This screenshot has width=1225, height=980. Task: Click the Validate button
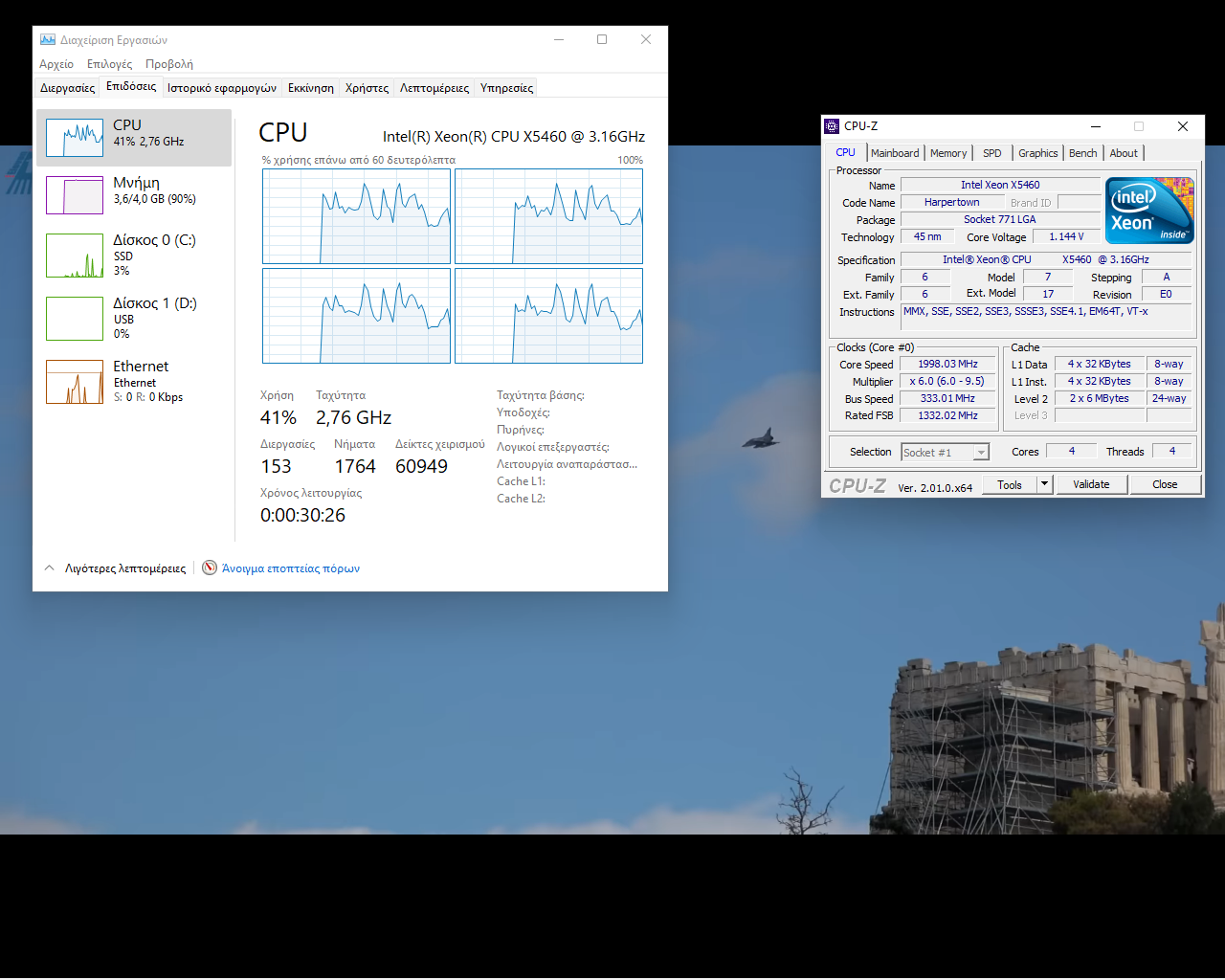[x=1091, y=484]
